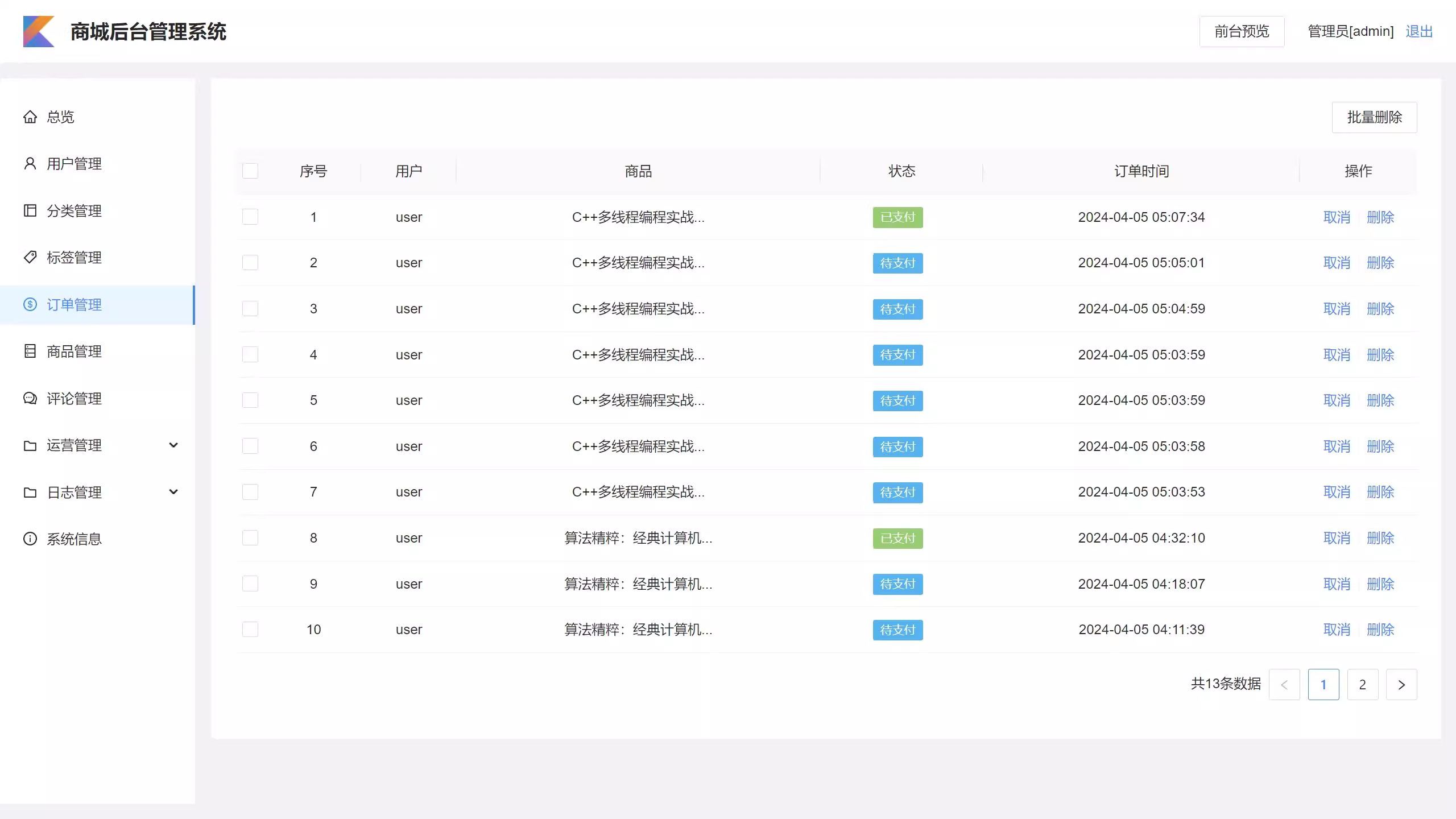The width and height of the screenshot is (1456, 819).
Task: Click the 商城后台管理系统 title
Action: [148, 31]
